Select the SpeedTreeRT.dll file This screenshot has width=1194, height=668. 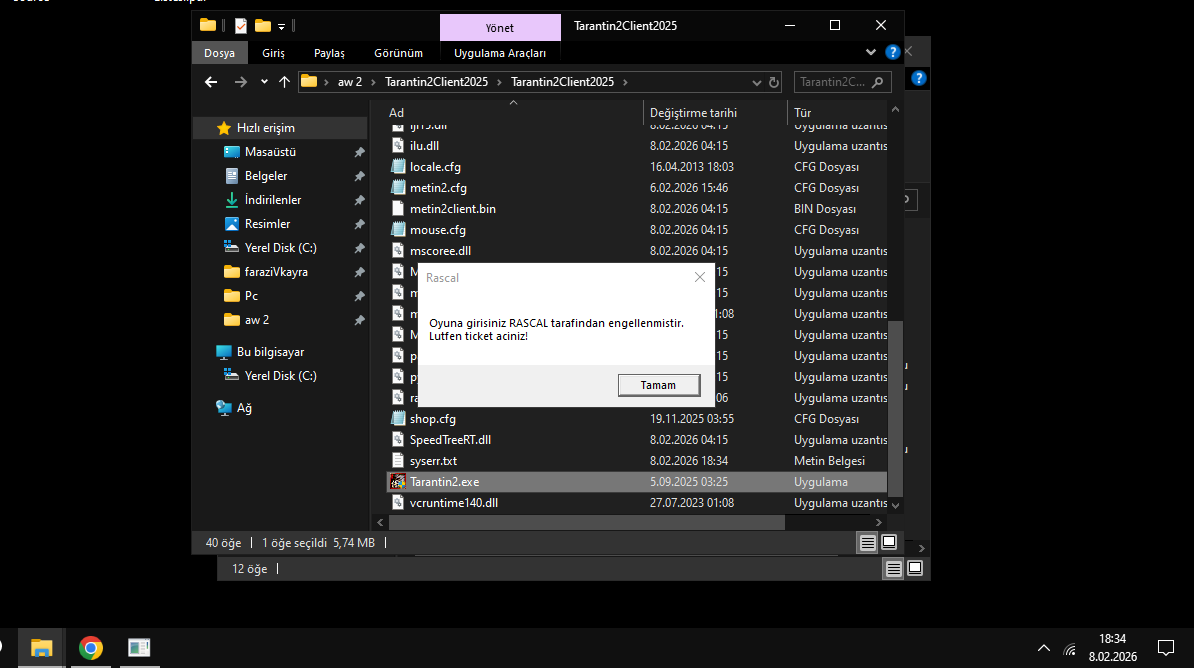(450, 440)
